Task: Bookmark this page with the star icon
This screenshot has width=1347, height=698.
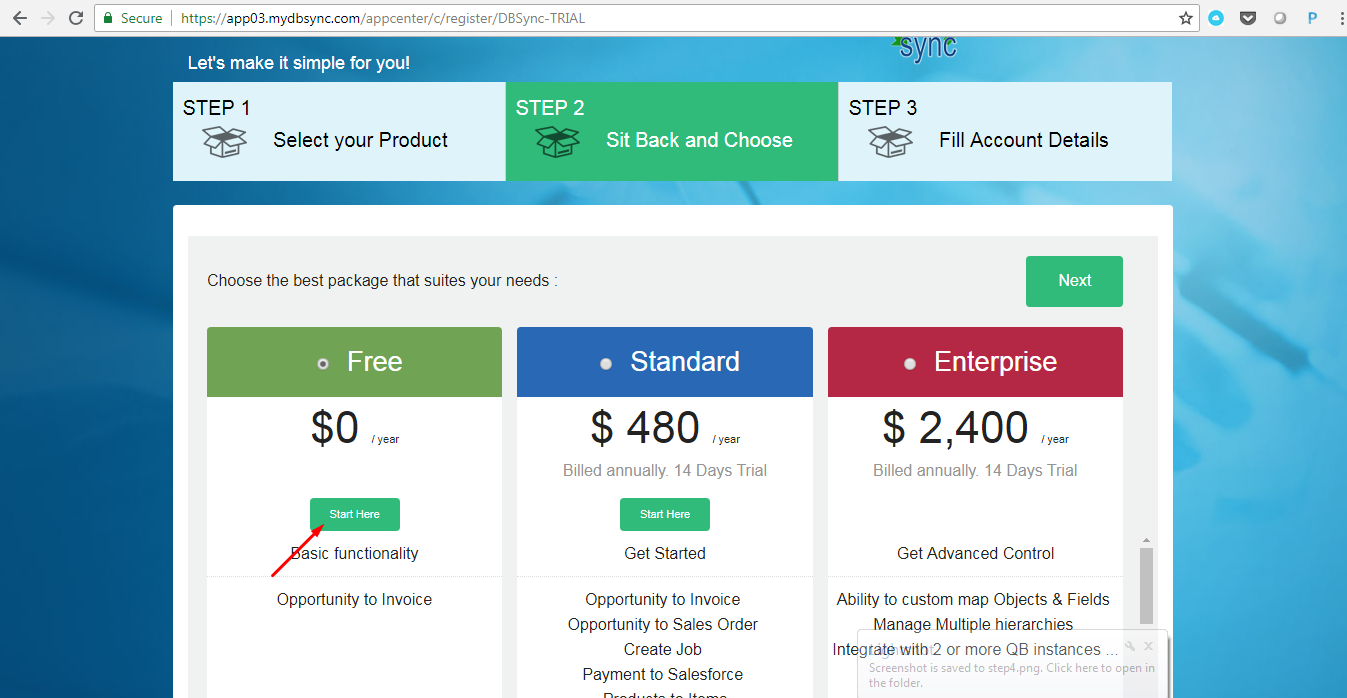Action: pyautogui.click(x=1186, y=18)
